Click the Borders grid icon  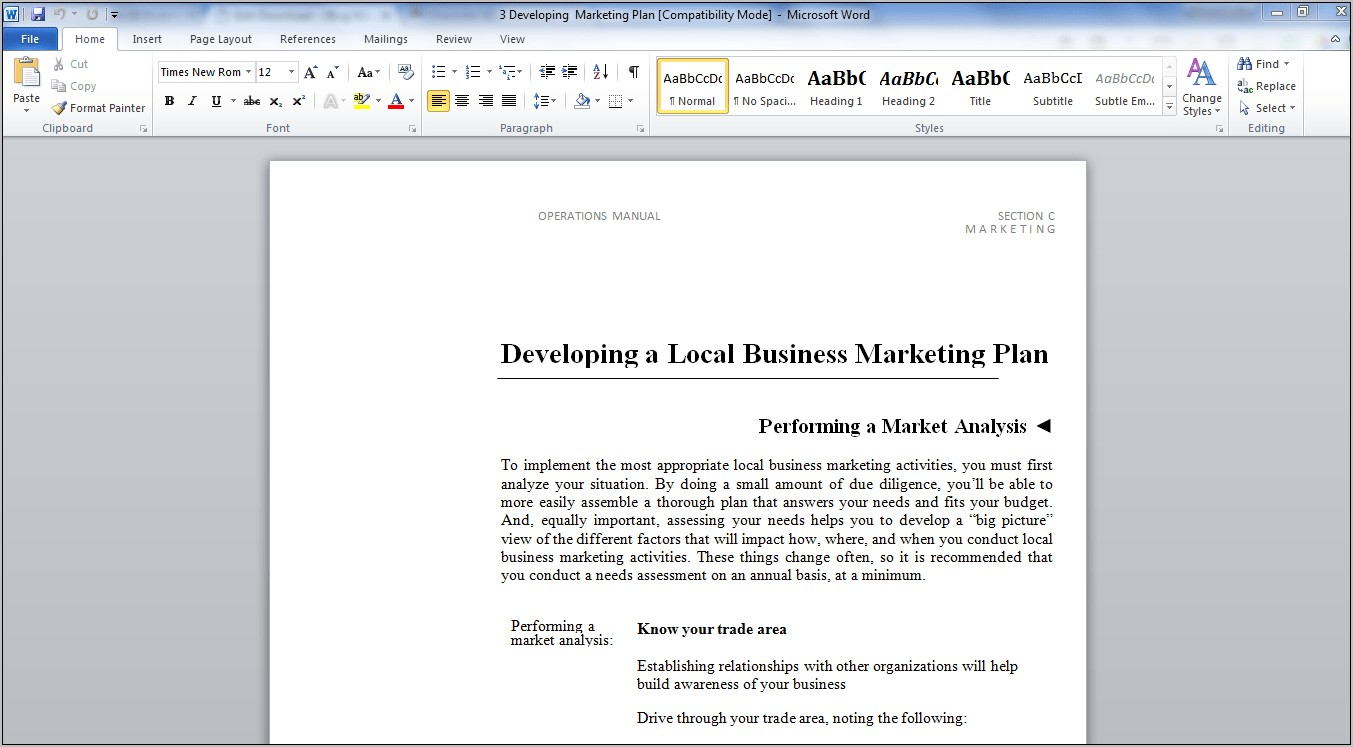[x=615, y=101]
